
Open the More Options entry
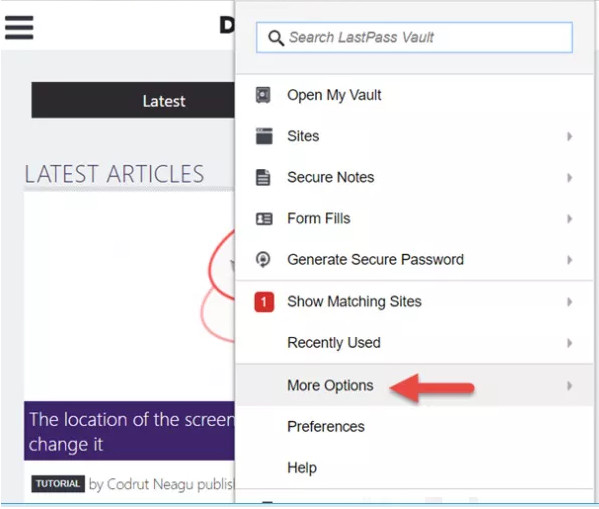tap(414, 385)
